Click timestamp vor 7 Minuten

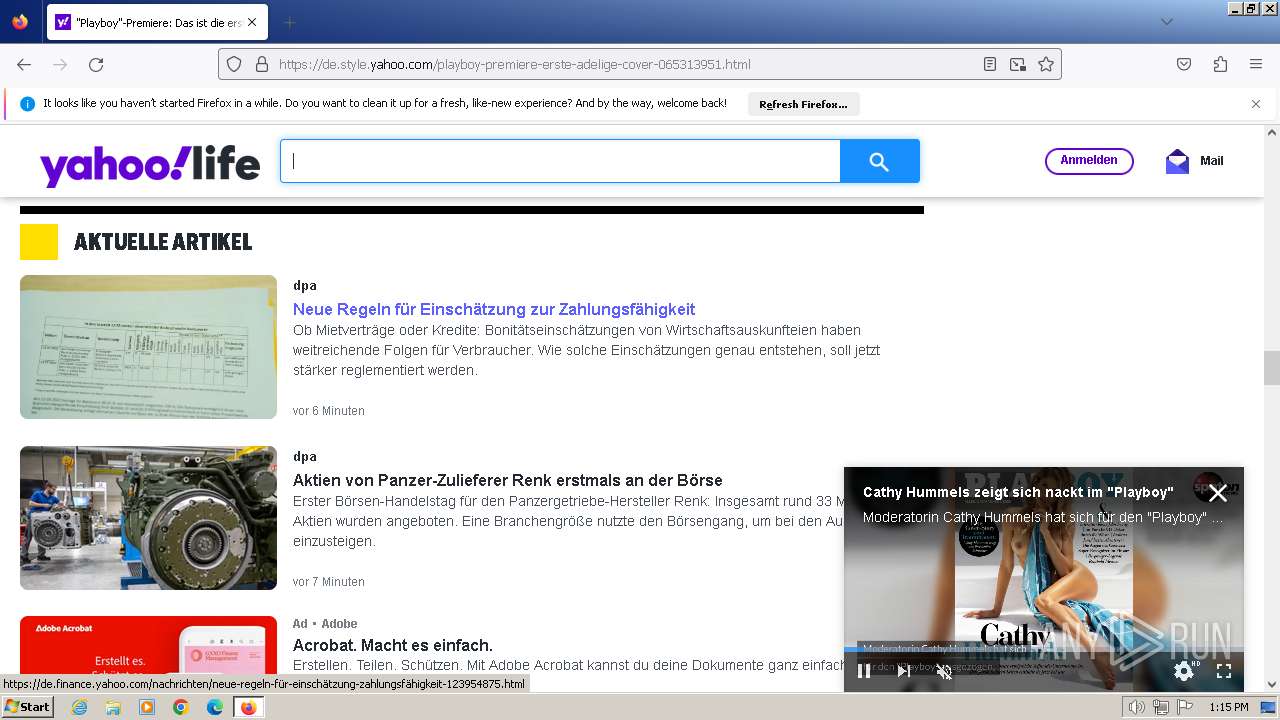click(329, 581)
